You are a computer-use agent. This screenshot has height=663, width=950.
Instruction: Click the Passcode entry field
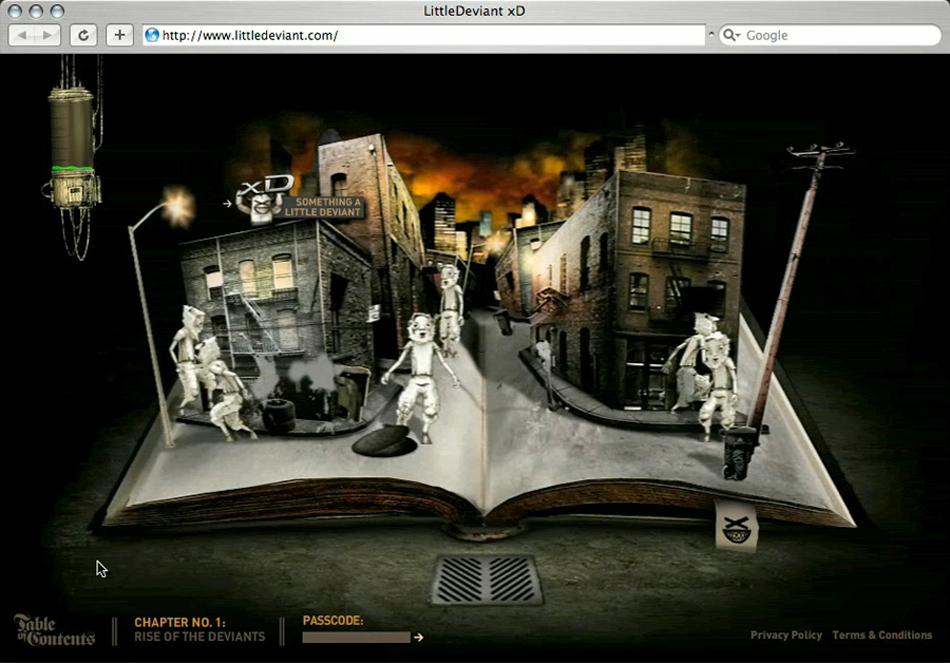(x=356, y=637)
